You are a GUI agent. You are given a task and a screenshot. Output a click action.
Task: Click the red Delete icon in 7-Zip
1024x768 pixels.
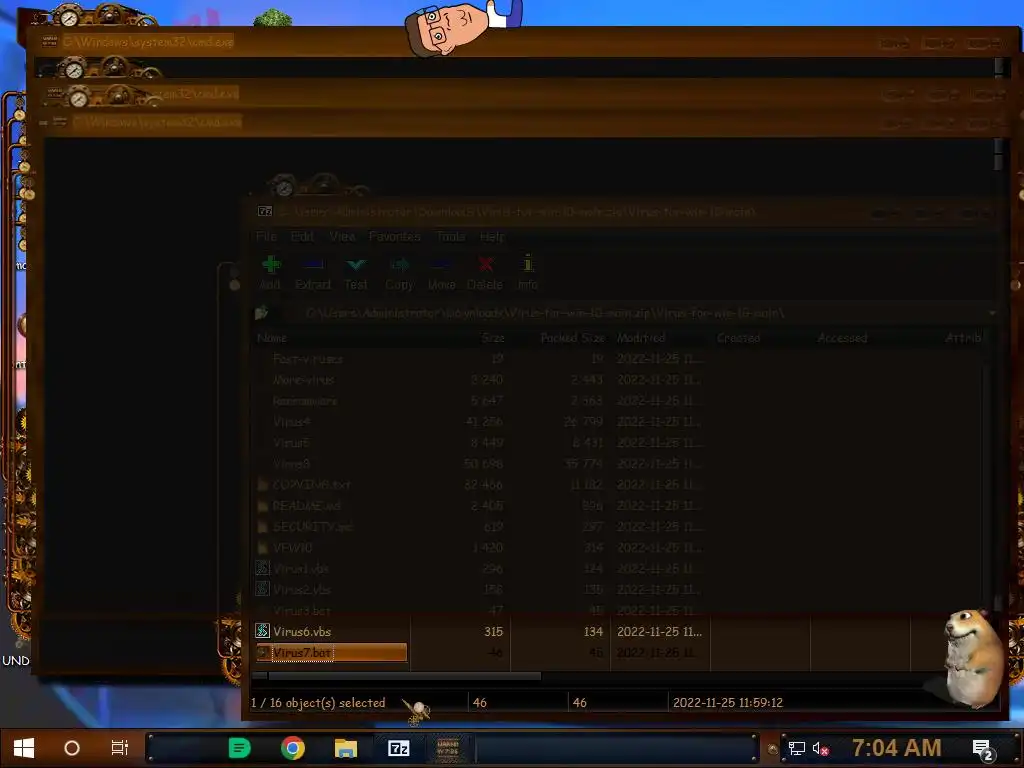[x=485, y=264]
